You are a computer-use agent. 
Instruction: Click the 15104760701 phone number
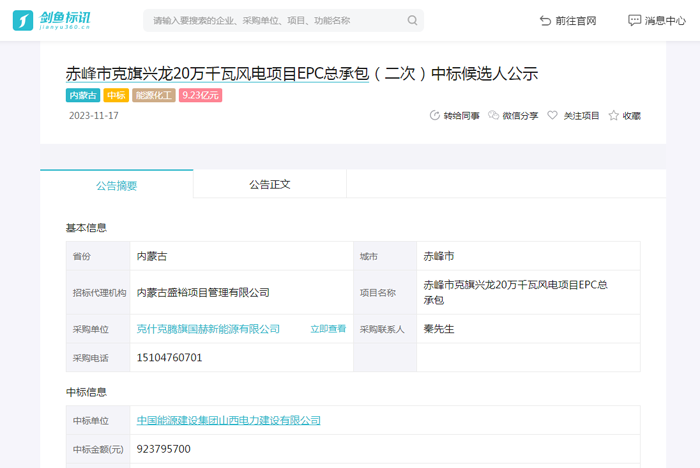pyautogui.click(x=169, y=357)
